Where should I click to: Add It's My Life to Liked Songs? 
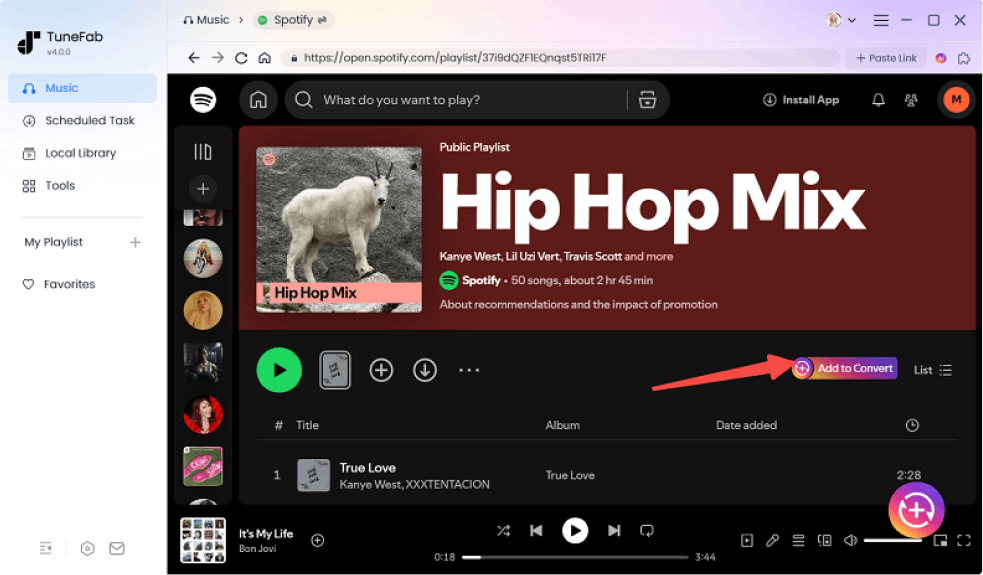318,541
